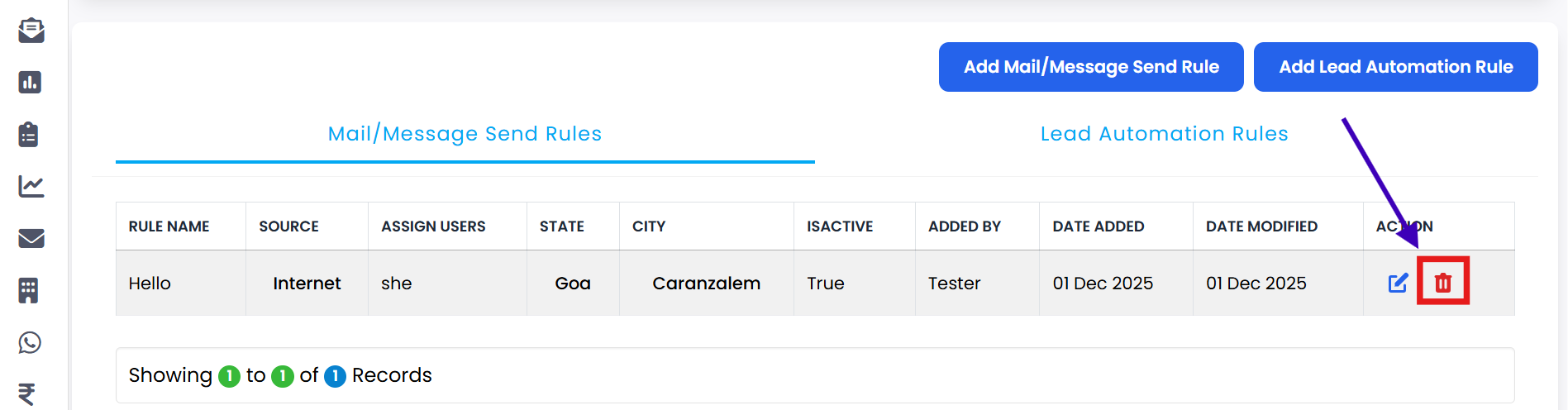Viewport: 1568px width, 410px height.
Task: Open the bar chart reports sidebar icon
Action: 31,83
